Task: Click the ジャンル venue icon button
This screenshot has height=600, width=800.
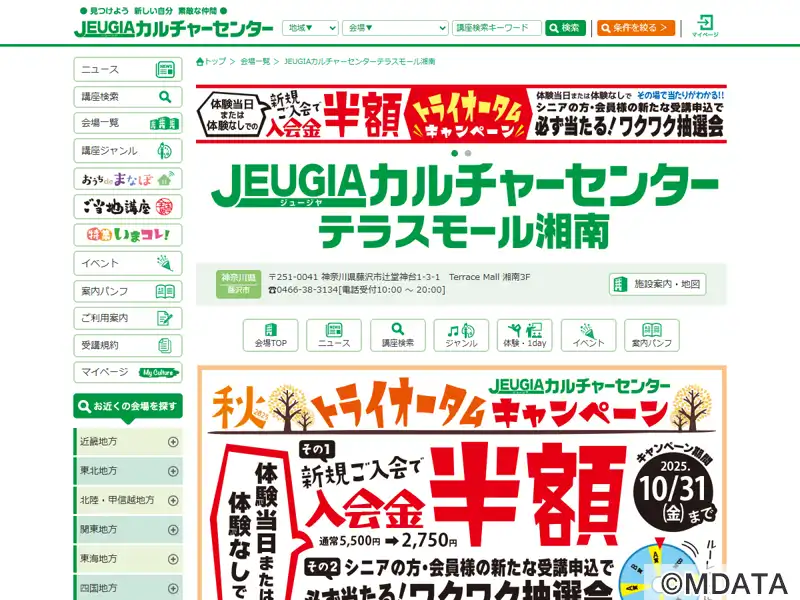Action: click(461, 335)
